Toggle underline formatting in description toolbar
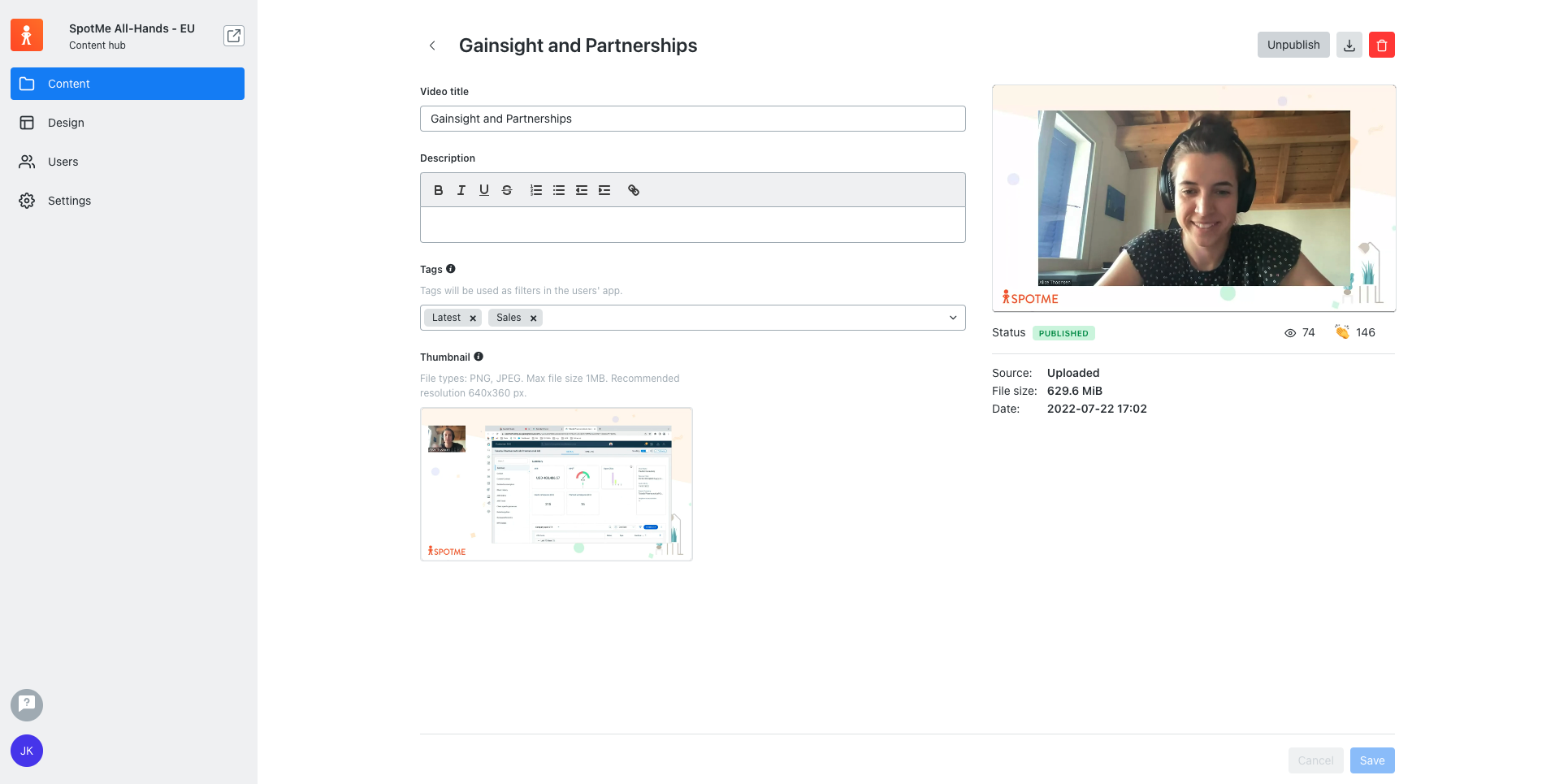Viewport: 1555px width, 784px height. click(x=484, y=190)
